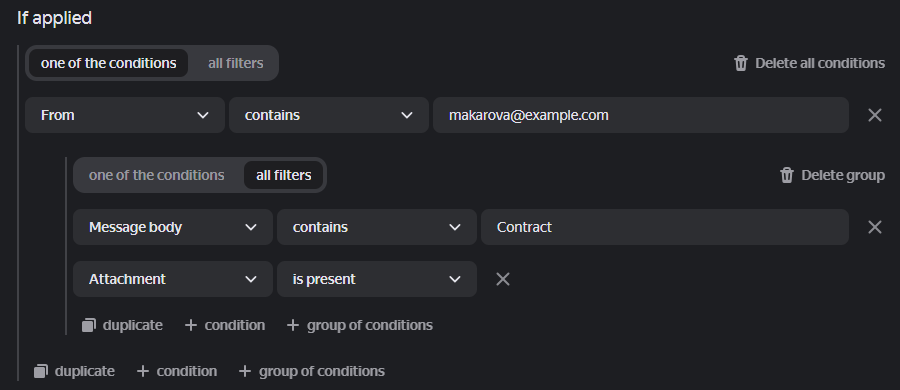
Task: Remove the Attachment condition row
Action: (503, 279)
